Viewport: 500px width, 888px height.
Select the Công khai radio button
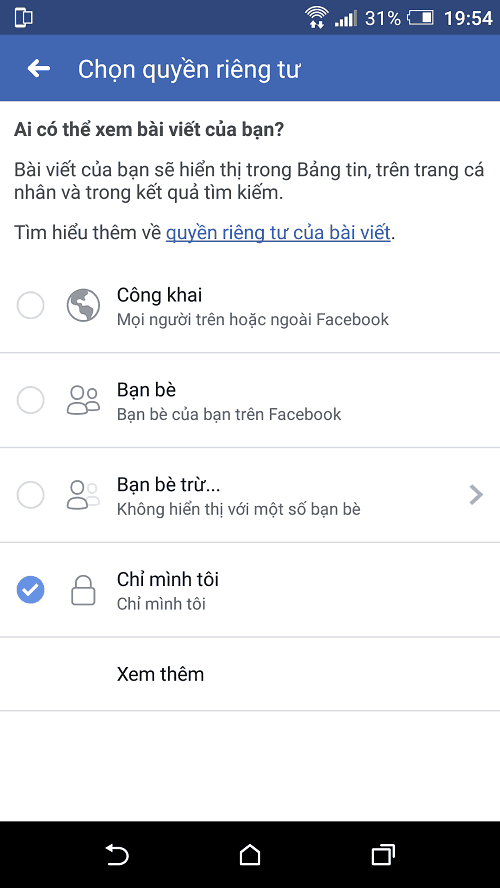click(x=31, y=306)
